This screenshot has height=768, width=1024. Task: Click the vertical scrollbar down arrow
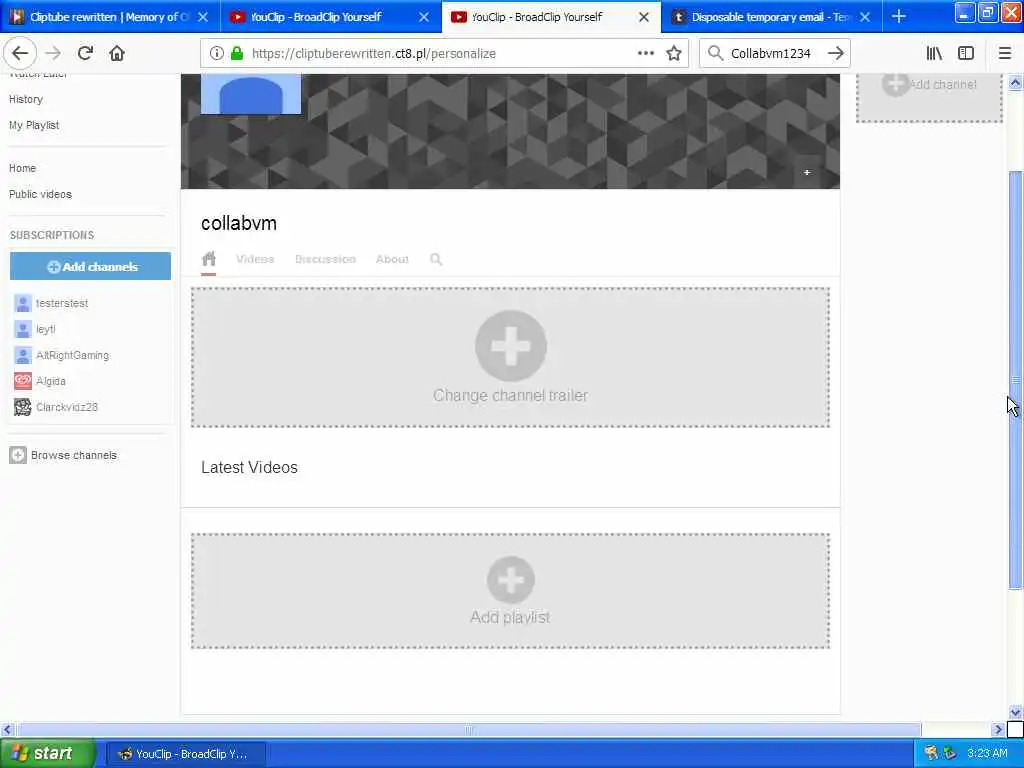1015,712
